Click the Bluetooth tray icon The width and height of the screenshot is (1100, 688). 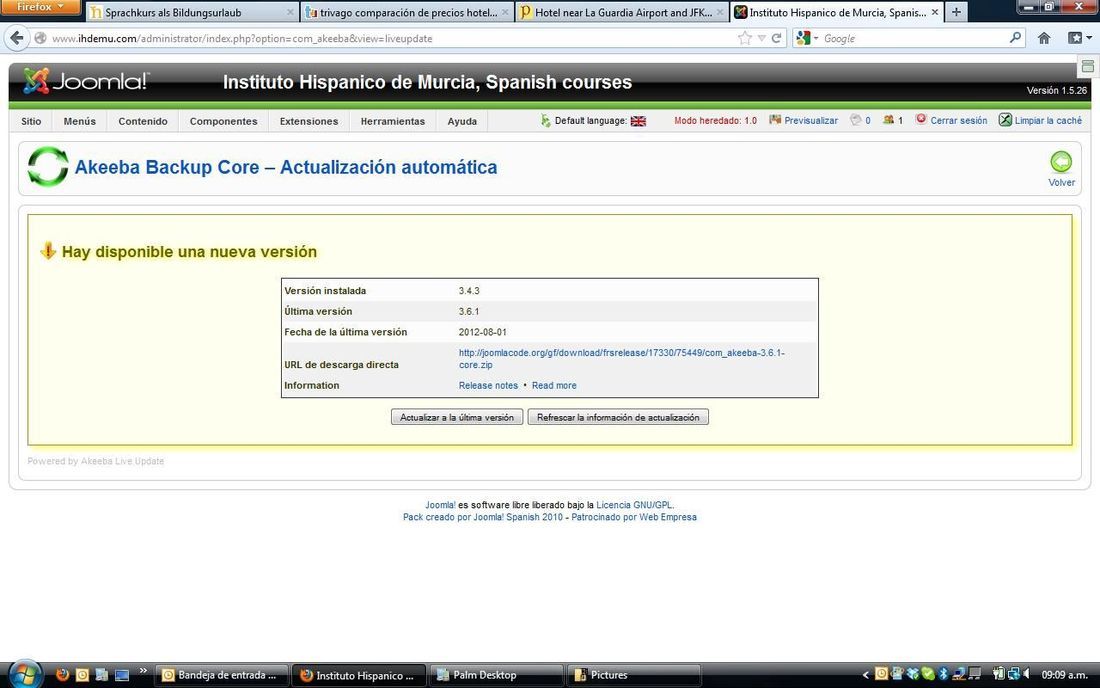click(x=944, y=674)
